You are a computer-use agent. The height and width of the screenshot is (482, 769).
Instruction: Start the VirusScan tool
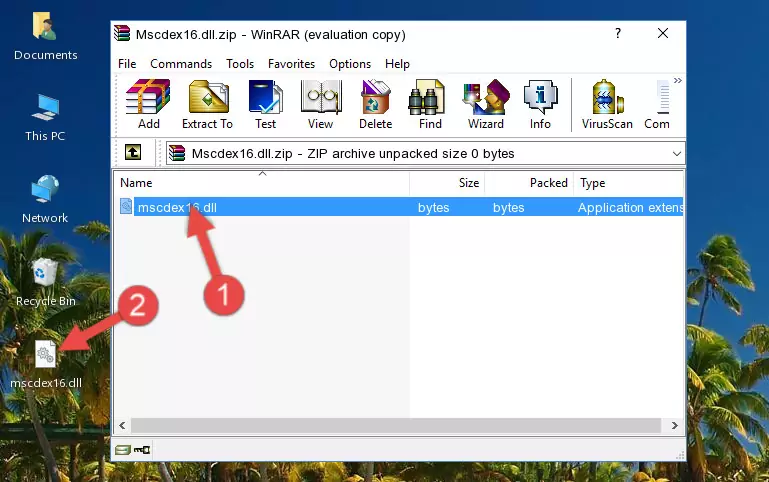[x=607, y=104]
